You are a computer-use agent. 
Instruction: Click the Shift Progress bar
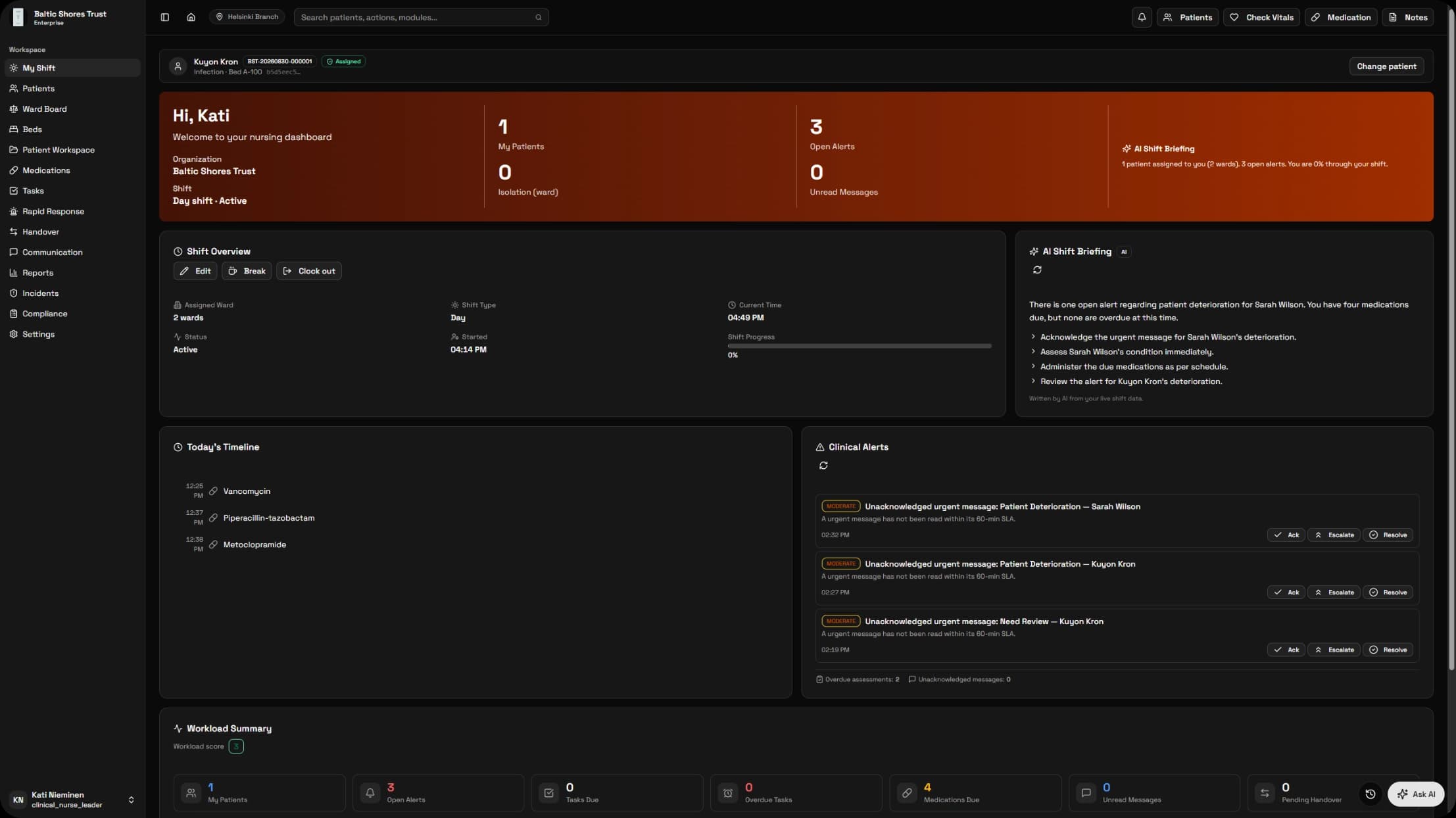[x=859, y=346]
